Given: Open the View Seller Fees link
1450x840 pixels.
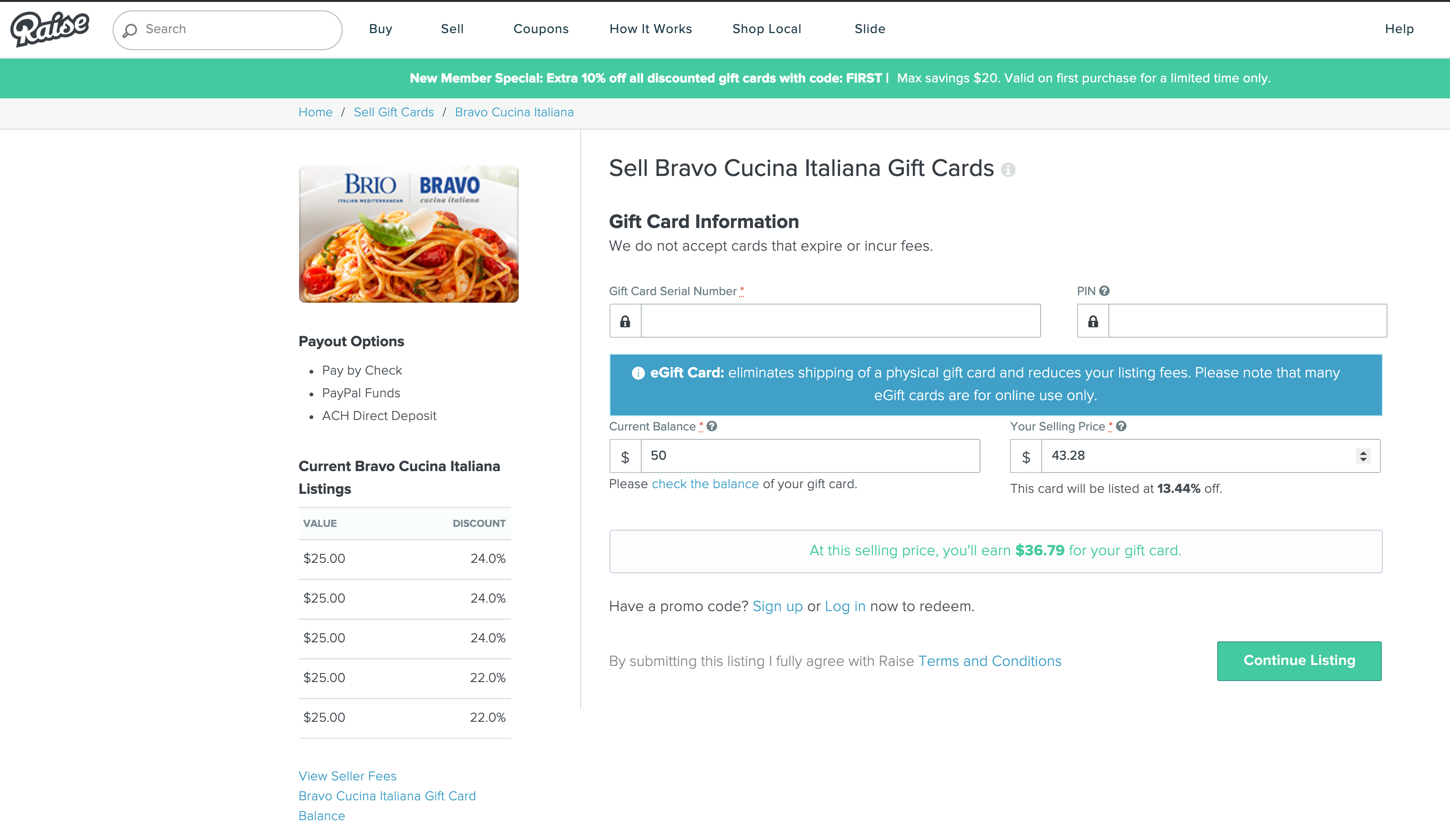Looking at the screenshot, I should [x=347, y=776].
